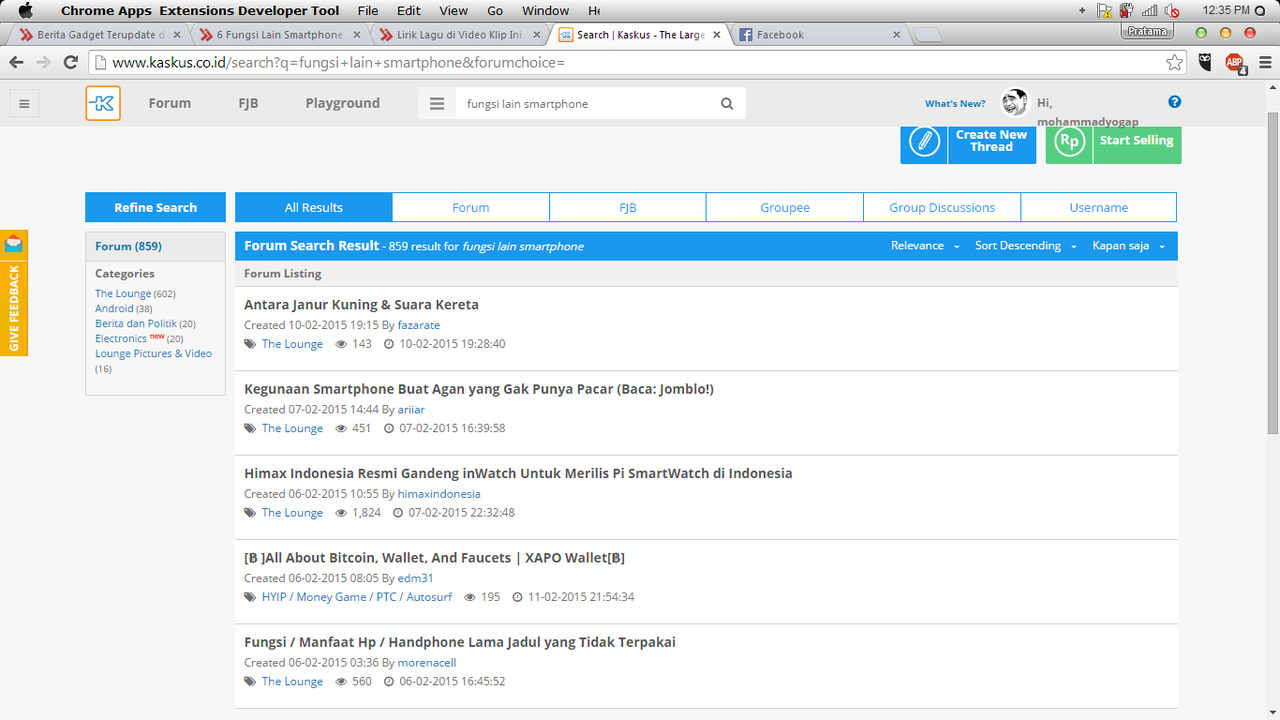Viewport: 1280px width, 720px height.
Task: Open the left sidebar hamburger menu
Action: tap(25, 103)
